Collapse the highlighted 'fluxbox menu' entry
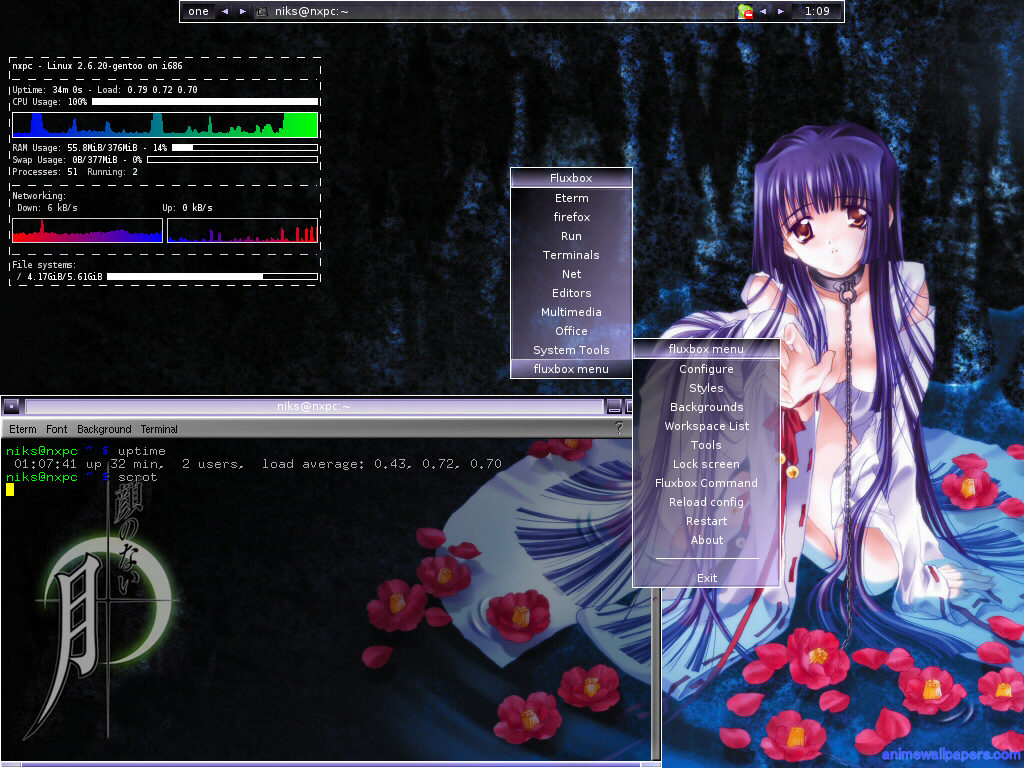This screenshot has height=768, width=1024. coord(571,368)
